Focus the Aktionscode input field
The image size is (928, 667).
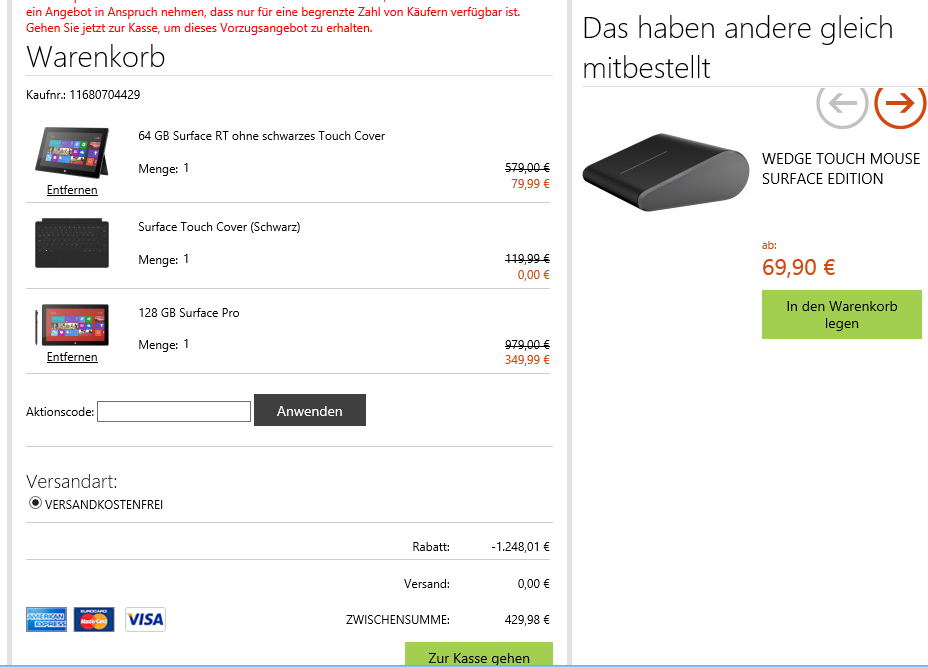174,411
